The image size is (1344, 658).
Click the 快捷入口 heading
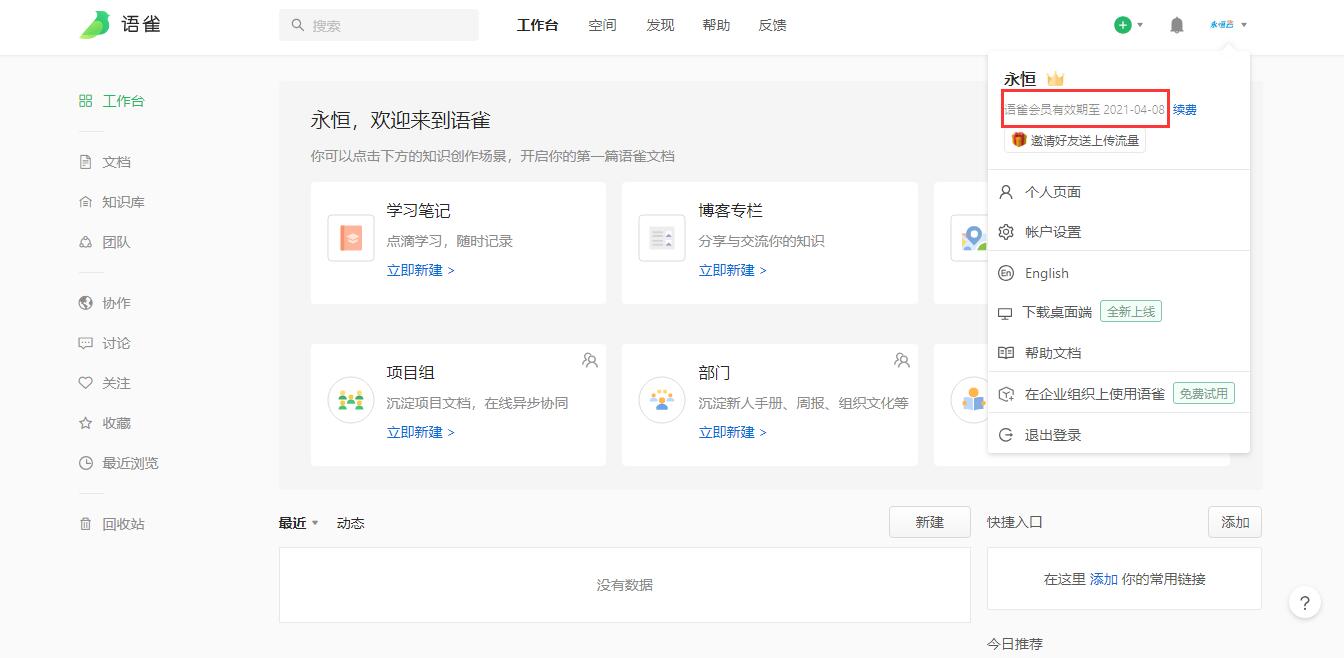click(x=1015, y=522)
